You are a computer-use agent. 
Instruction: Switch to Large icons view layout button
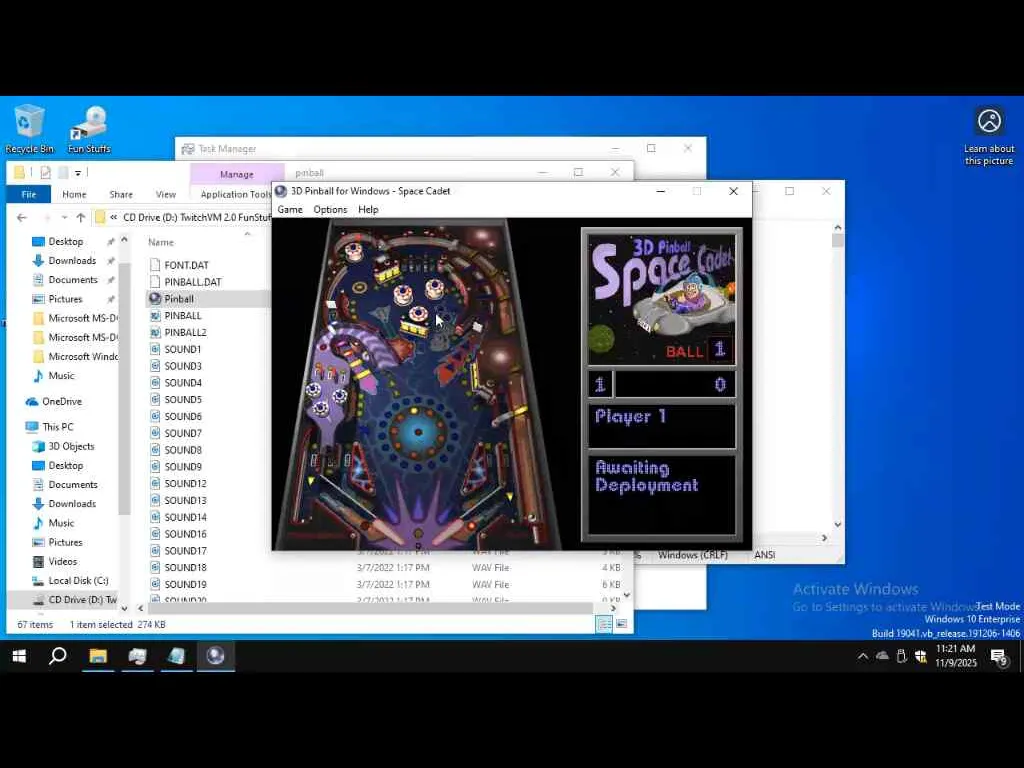621,624
